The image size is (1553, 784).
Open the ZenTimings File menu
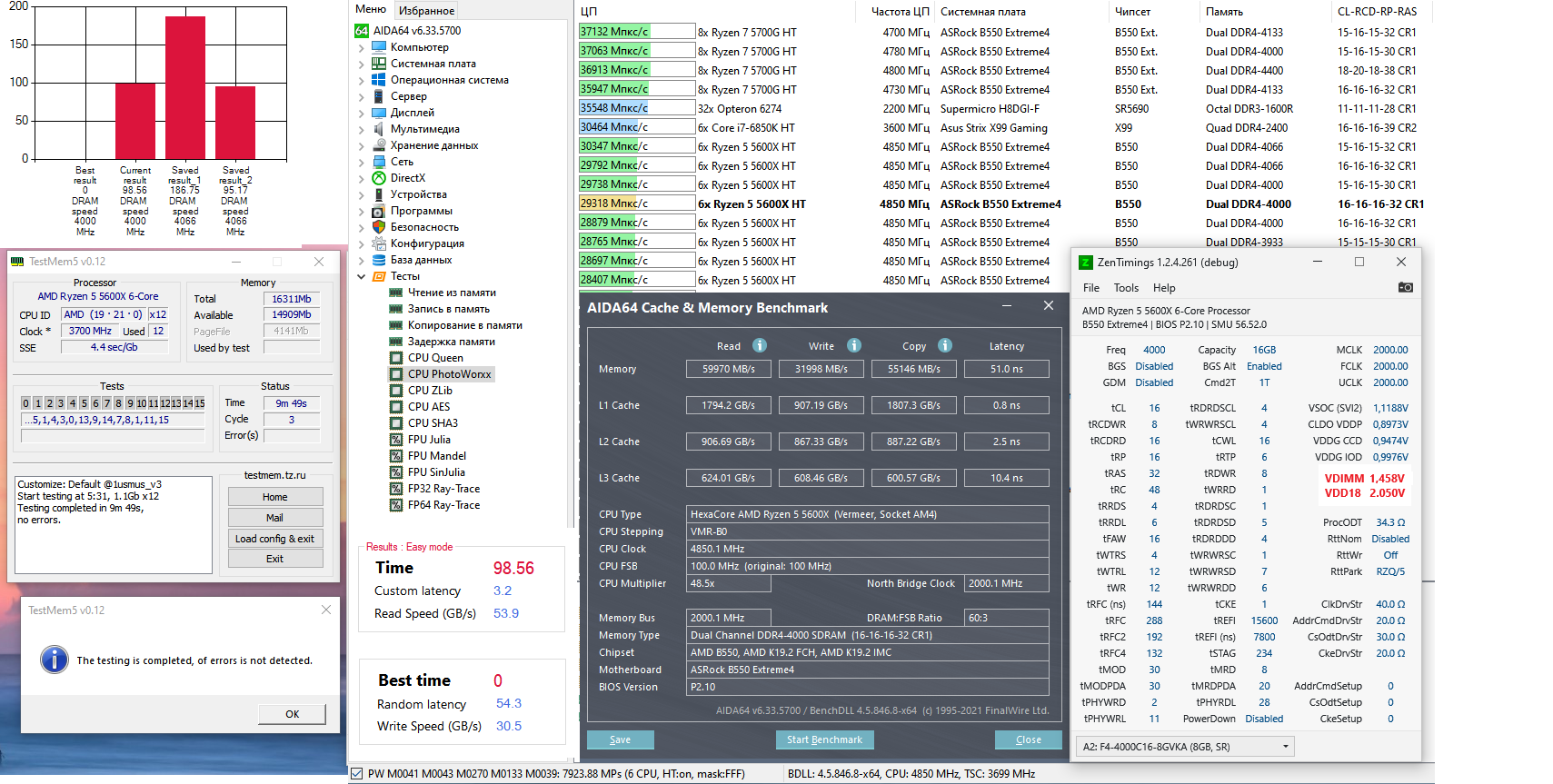pyautogui.click(x=1091, y=288)
